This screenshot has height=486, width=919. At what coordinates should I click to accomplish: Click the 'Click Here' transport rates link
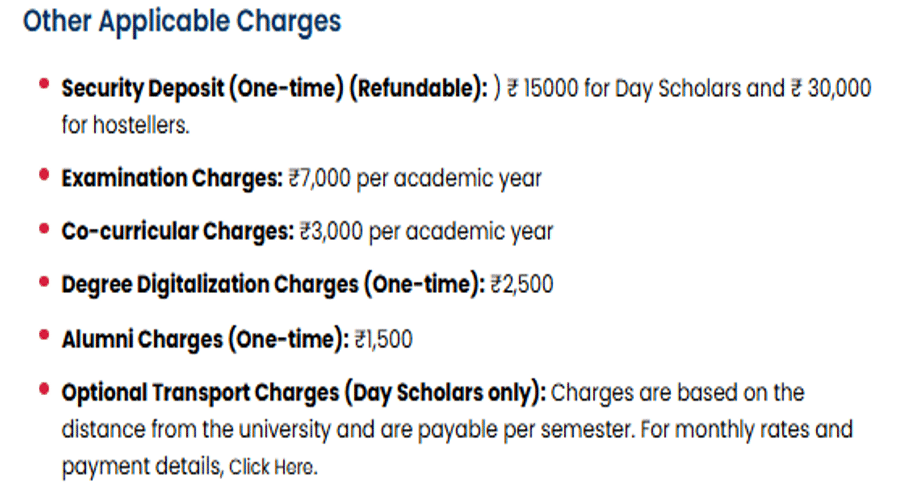tap(272, 467)
